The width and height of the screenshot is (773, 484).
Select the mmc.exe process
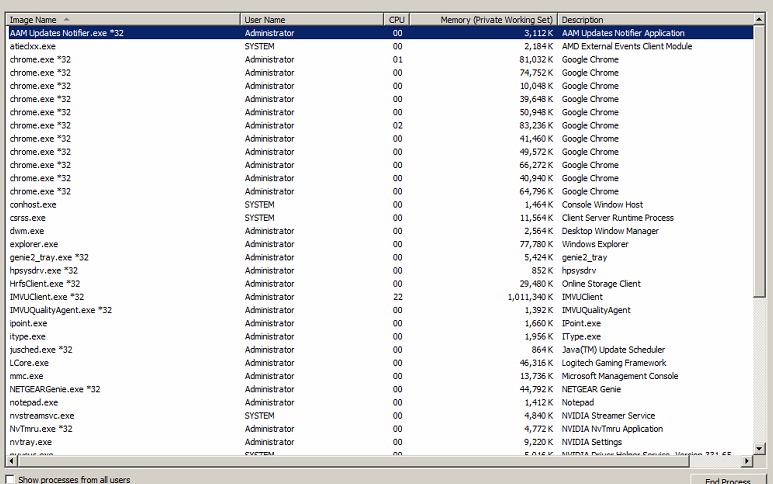pos(380,376)
